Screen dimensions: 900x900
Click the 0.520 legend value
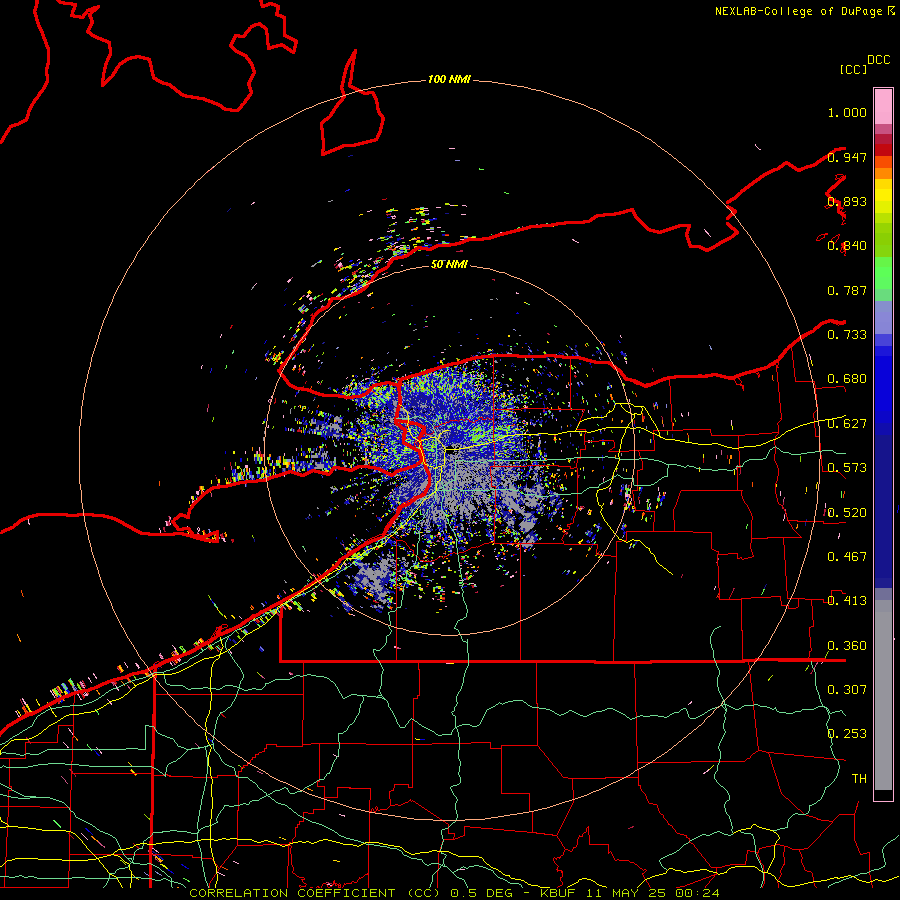click(847, 513)
